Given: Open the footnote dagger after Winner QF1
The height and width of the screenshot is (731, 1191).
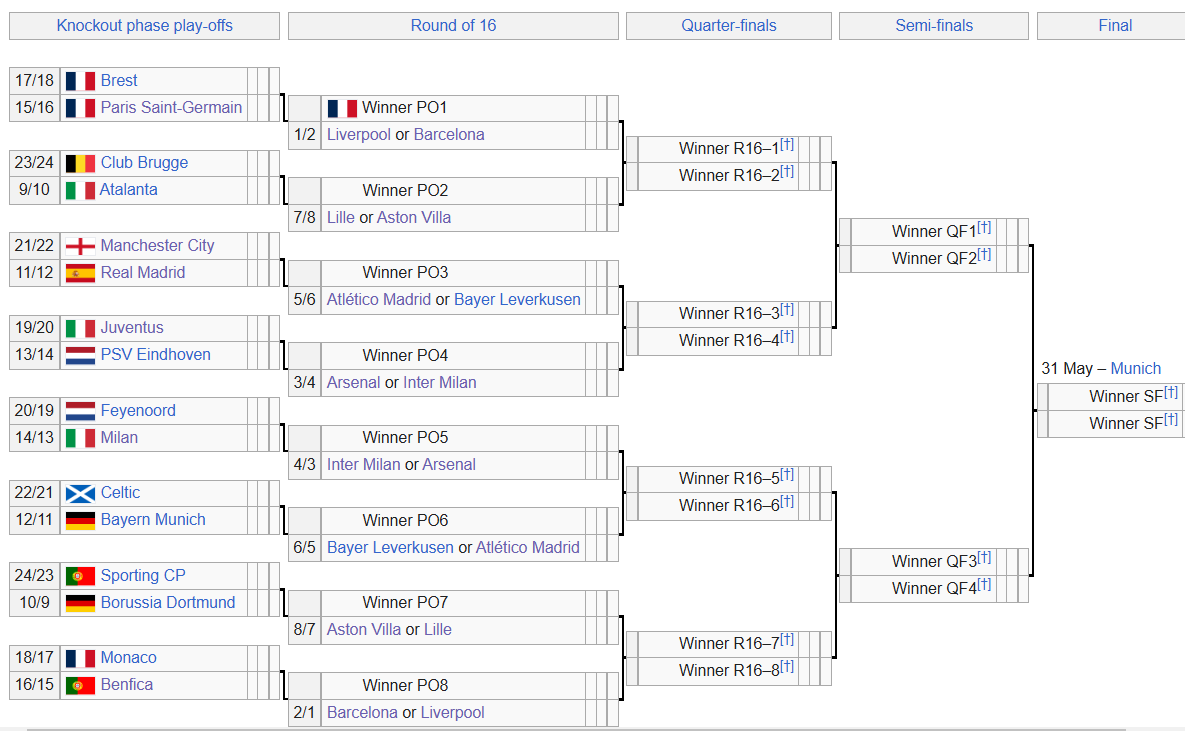Looking at the screenshot, I should click(984, 227).
